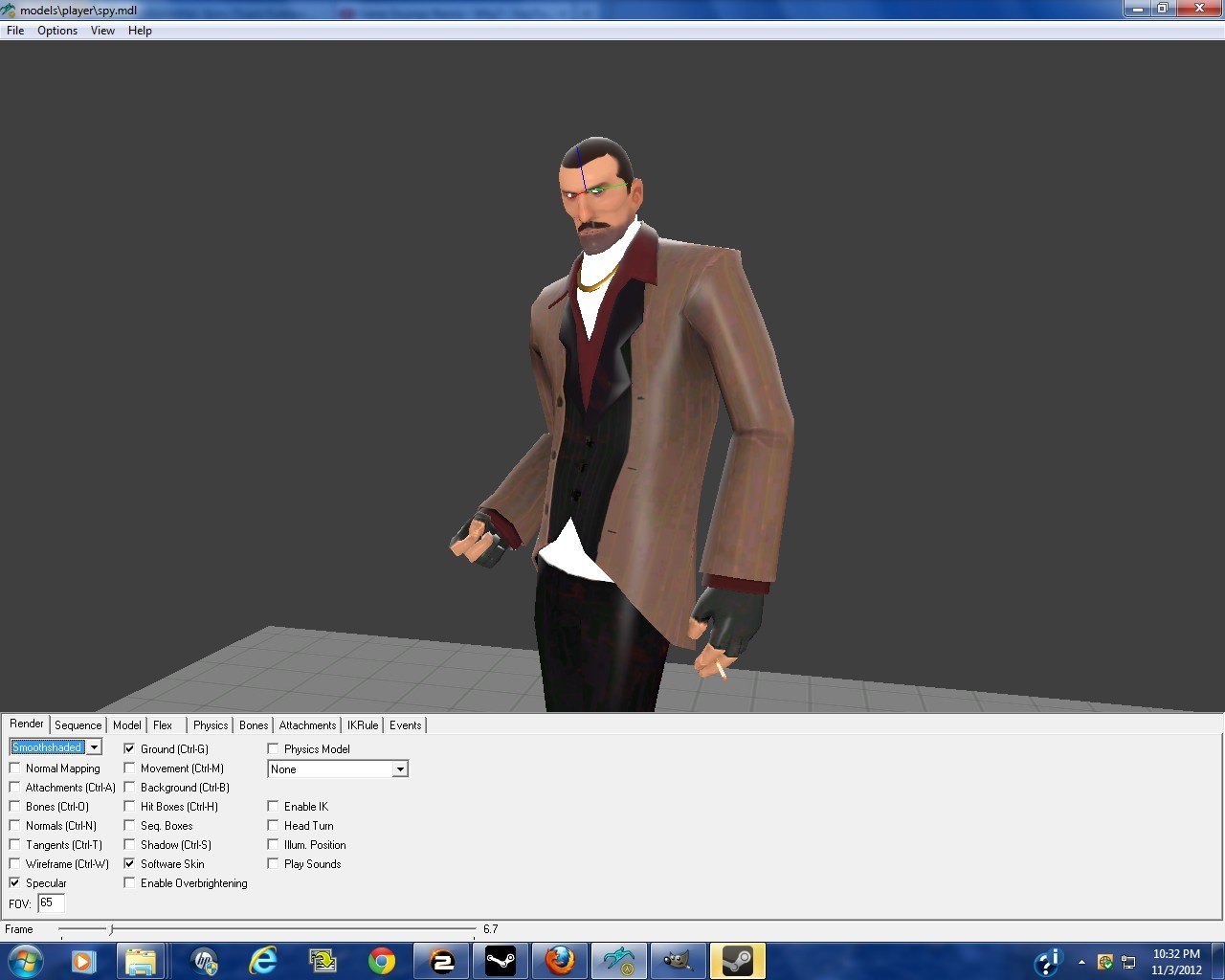Open the GIMP taskbar icon

coord(678,961)
